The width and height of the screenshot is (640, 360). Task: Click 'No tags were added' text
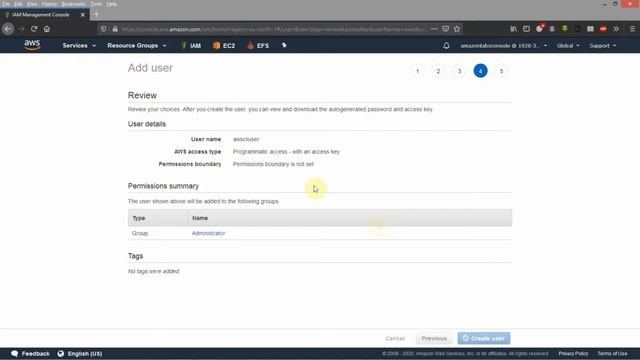(x=153, y=271)
